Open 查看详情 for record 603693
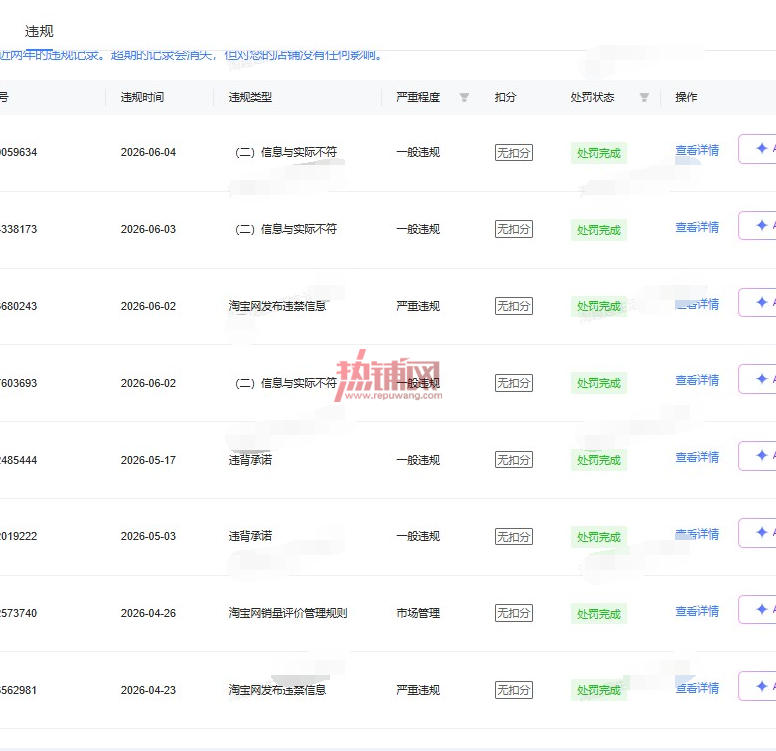Viewport: 776px width, 751px height. (697, 381)
